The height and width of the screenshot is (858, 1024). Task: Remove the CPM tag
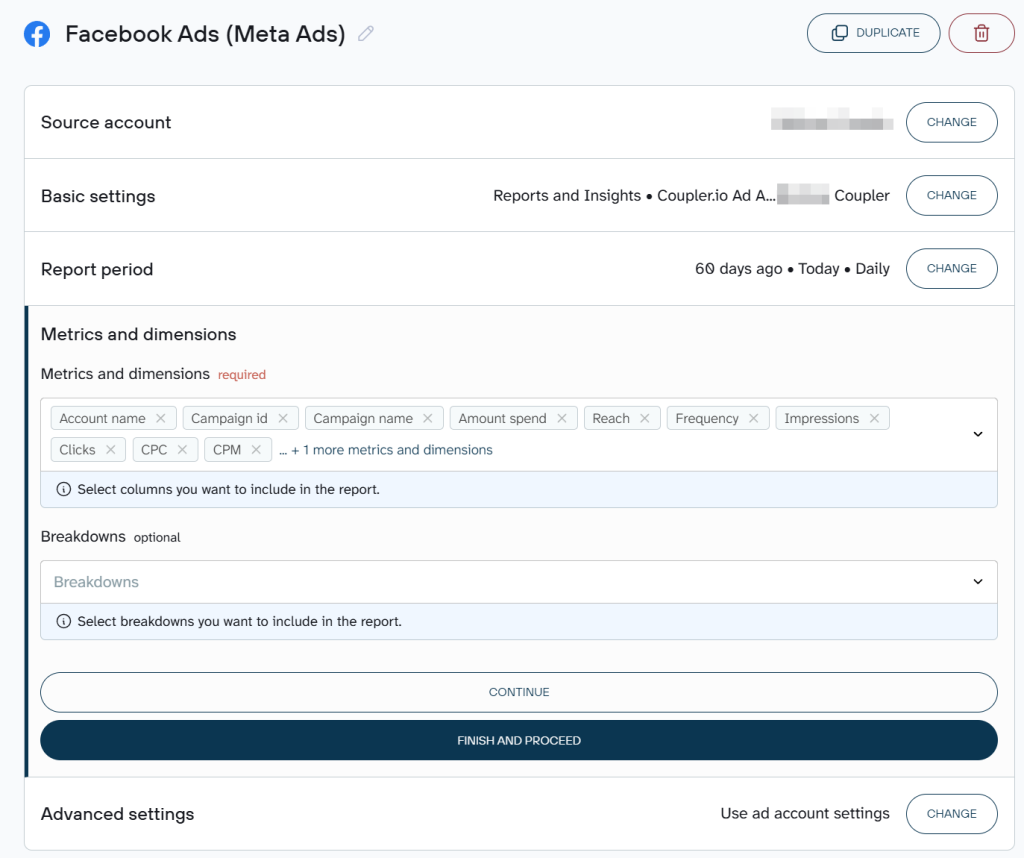click(x=256, y=449)
